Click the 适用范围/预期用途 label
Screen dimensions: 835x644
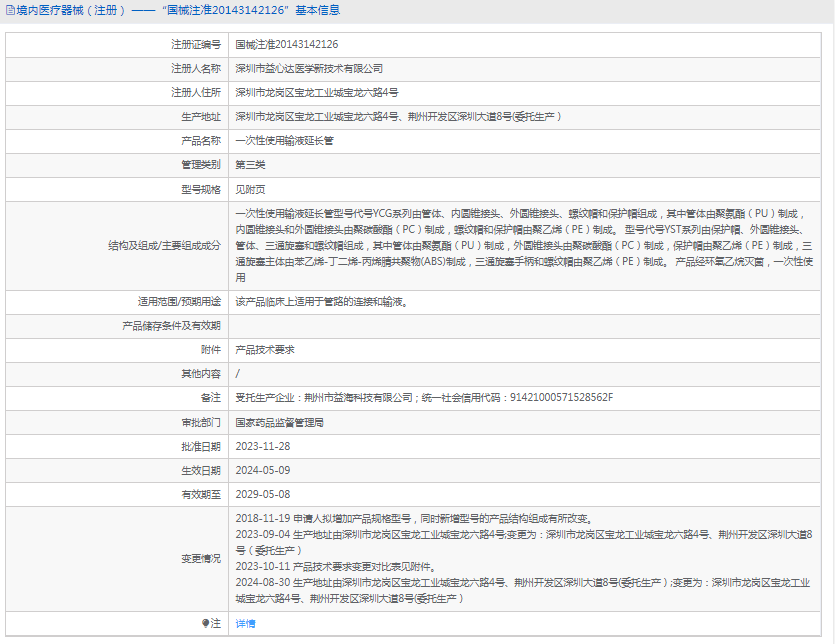click(179, 301)
